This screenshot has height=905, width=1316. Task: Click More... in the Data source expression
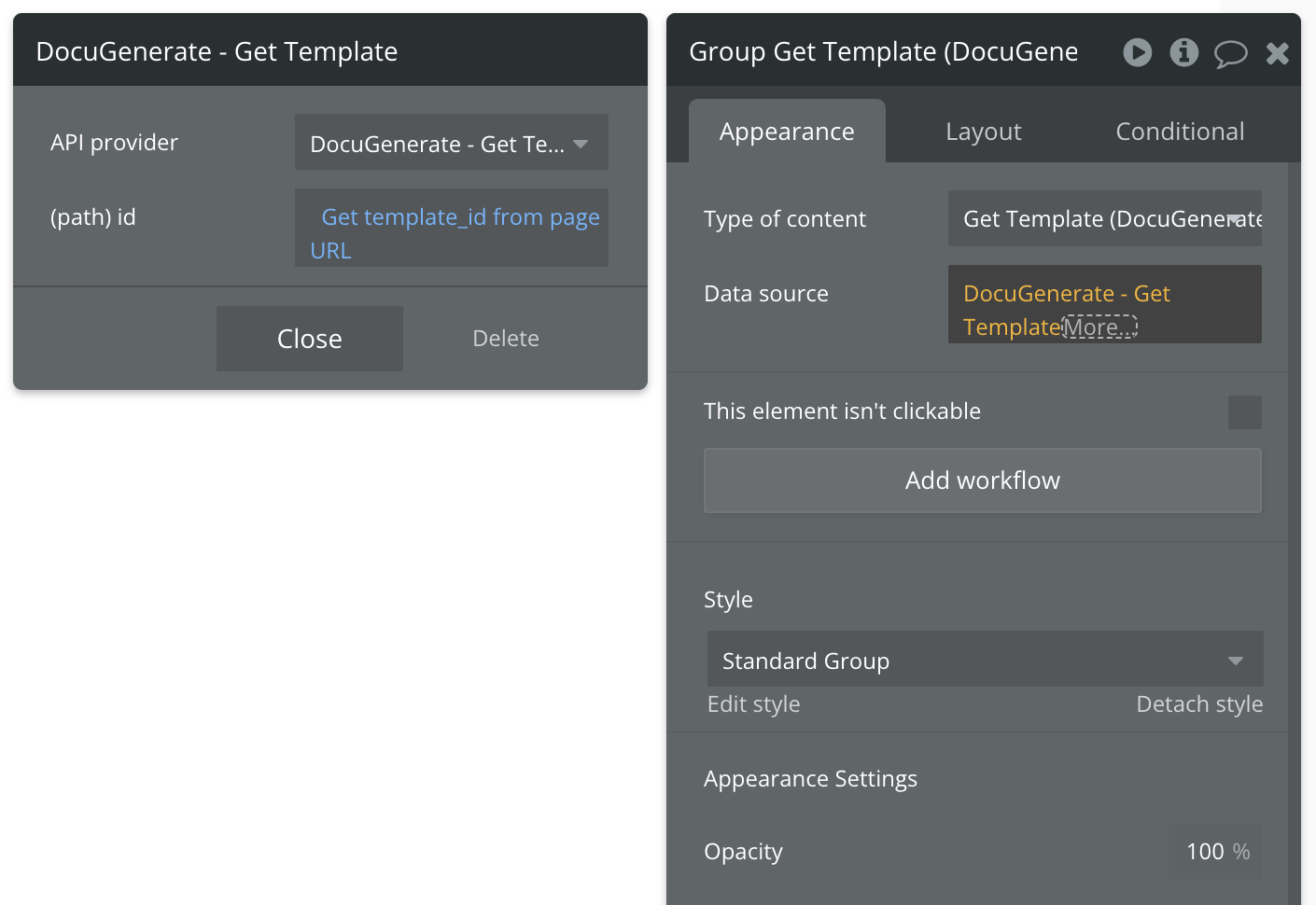[1099, 327]
